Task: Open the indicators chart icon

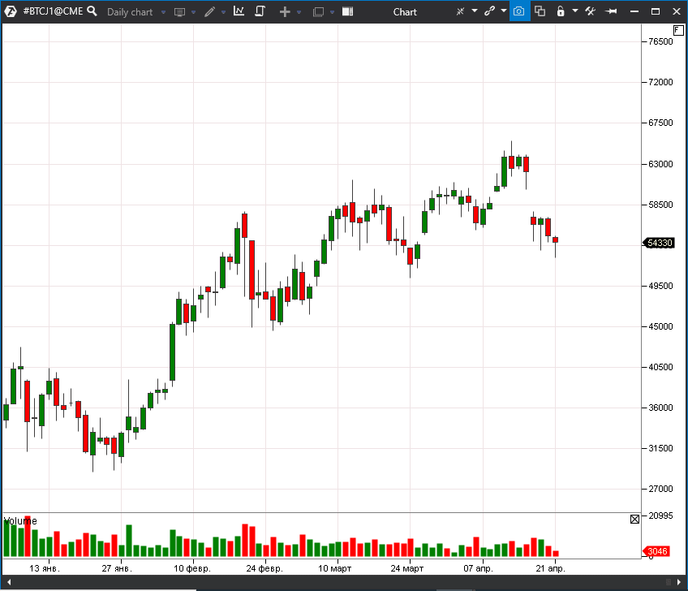Action: (239, 12)
